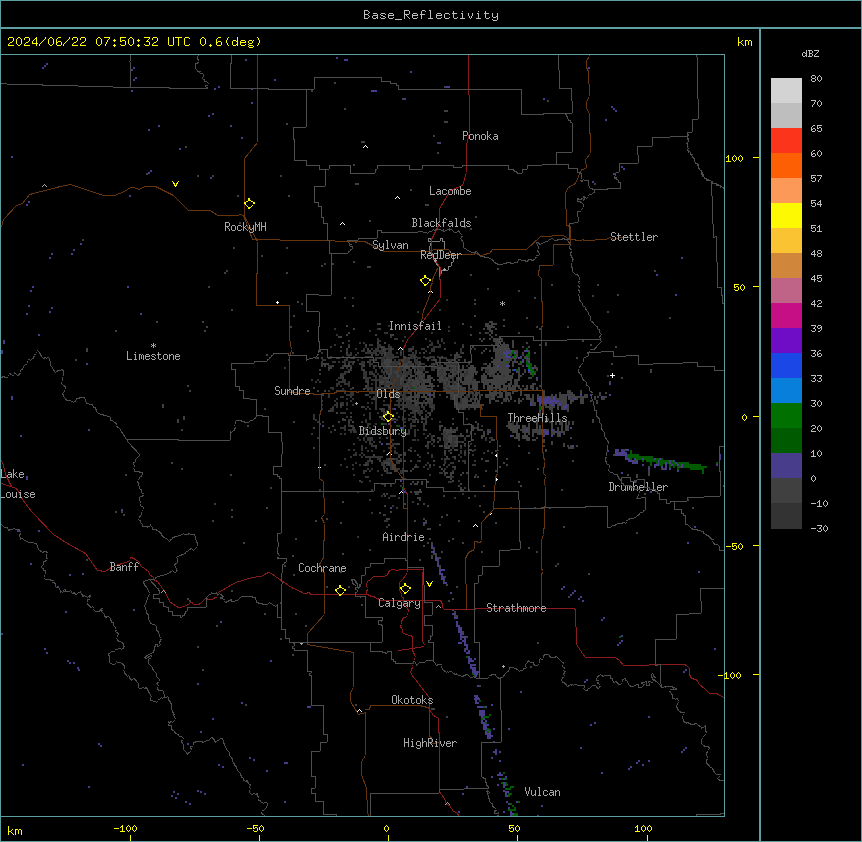Select the orange 57-60 dBZ legend swatch
Image resolution: width=862 pixels, height=842 pixels.
[786, 165]
